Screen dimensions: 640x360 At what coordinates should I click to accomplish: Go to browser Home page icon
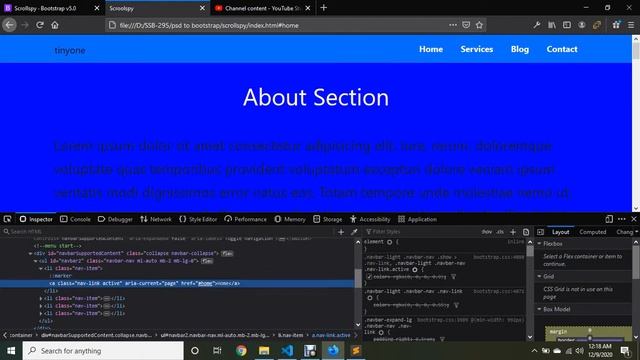click(x=55, y=25)
